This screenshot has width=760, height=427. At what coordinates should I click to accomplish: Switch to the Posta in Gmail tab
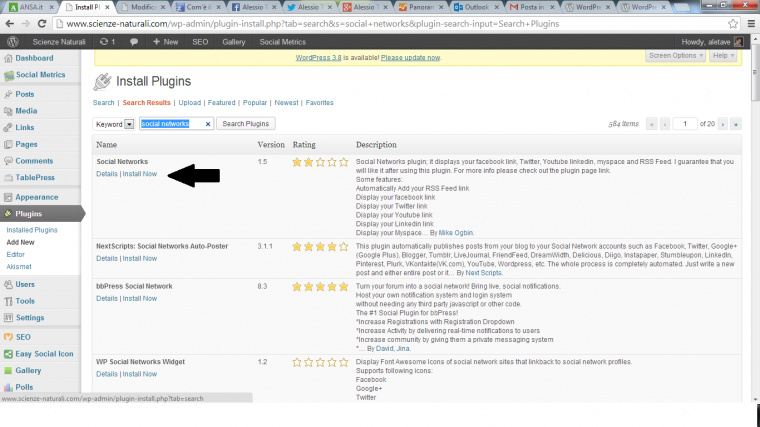(x=532, y=7)
